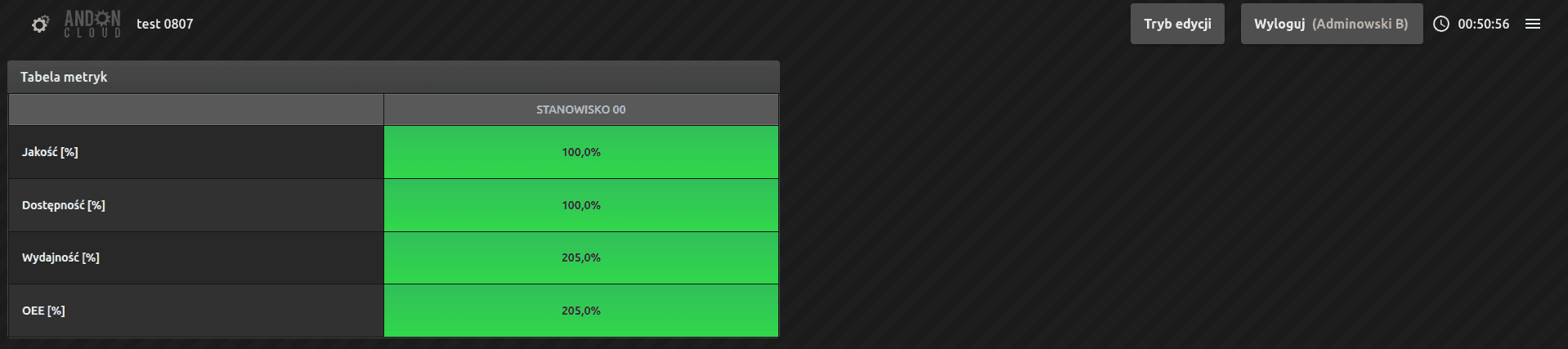
Task: Click the empty top-left table header cell
Action: [196, 110]
